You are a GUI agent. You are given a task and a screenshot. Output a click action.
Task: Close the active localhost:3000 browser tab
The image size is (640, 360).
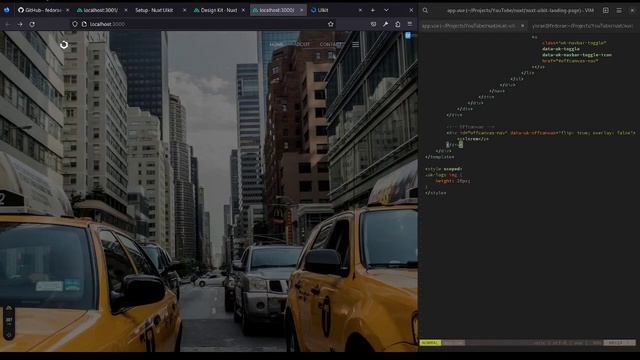[302, 10]
